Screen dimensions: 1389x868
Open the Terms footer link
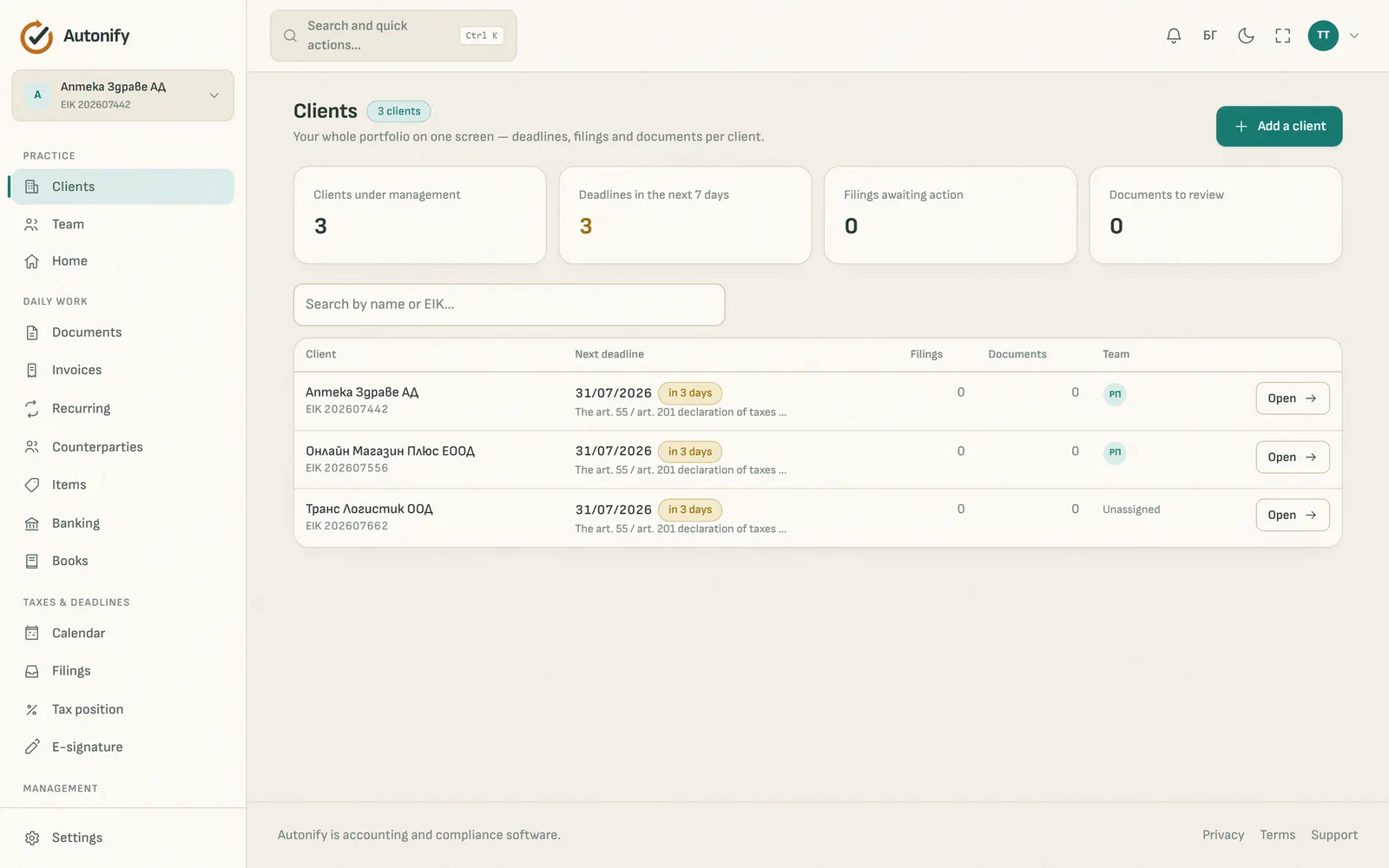pos(1278,835)
